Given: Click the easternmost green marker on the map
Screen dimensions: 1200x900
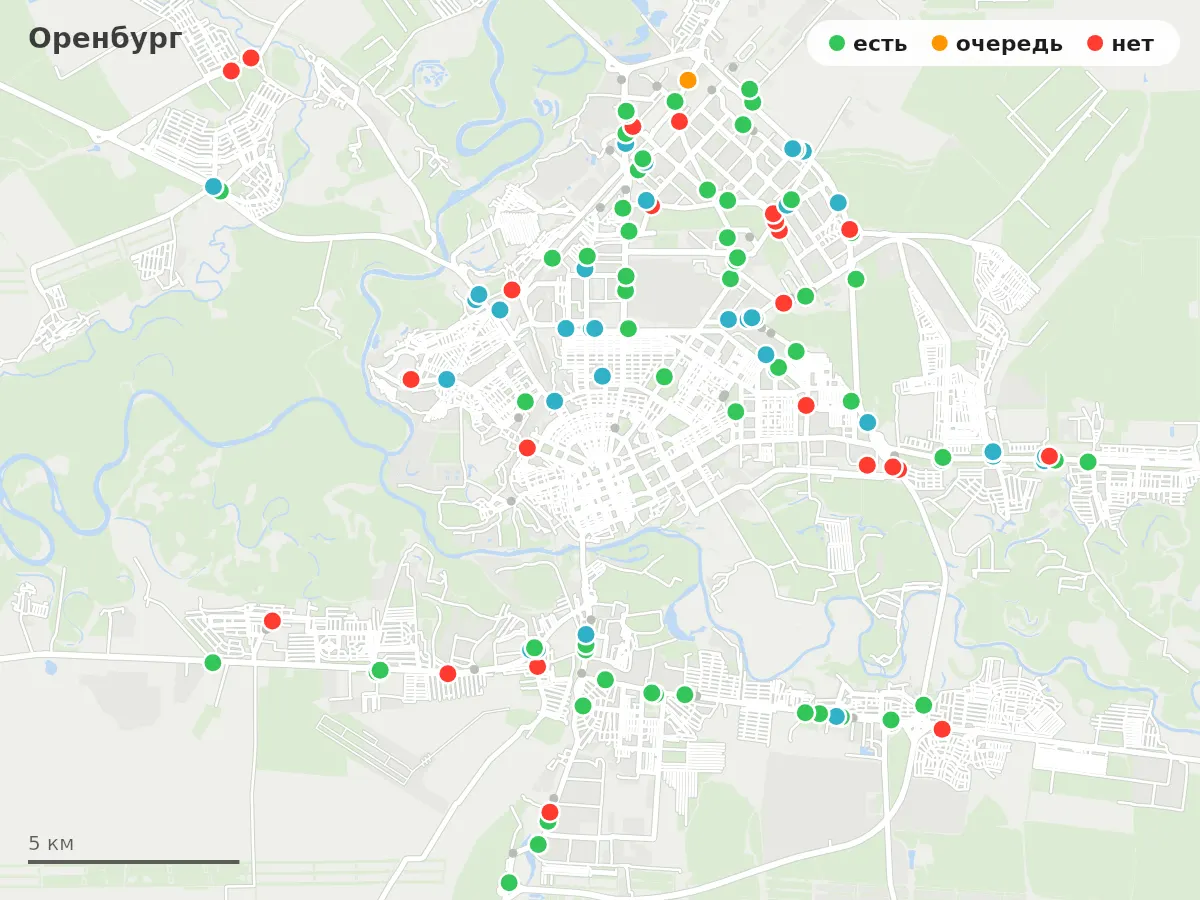Looking at the screenshot, I should [x=1088, y=462].
